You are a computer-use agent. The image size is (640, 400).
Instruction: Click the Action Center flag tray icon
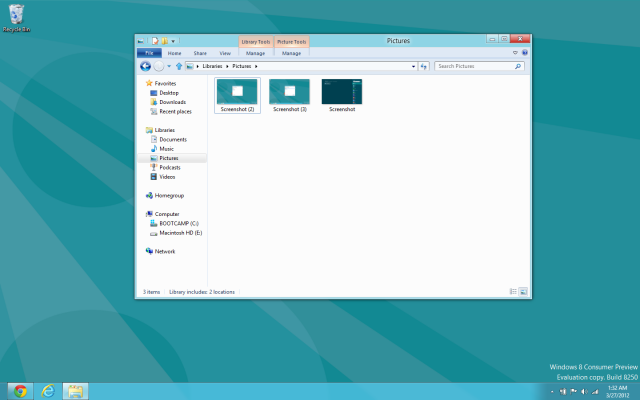pos(573,391)
